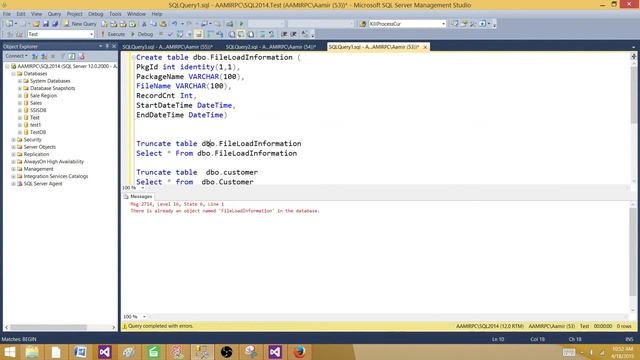The width and height of the screenshot is (640, 360).
Task: Click Decrease Indent icon
Action: [284, 34]
